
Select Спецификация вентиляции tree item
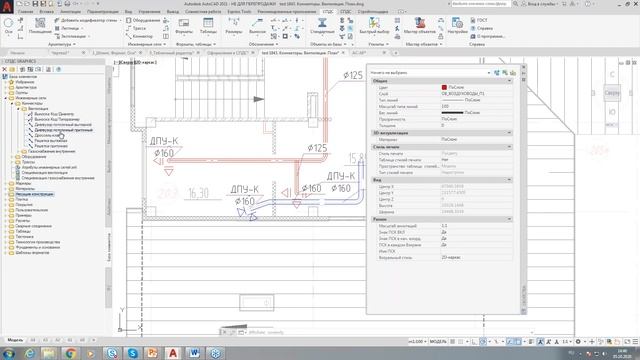(x=44, y=173)
